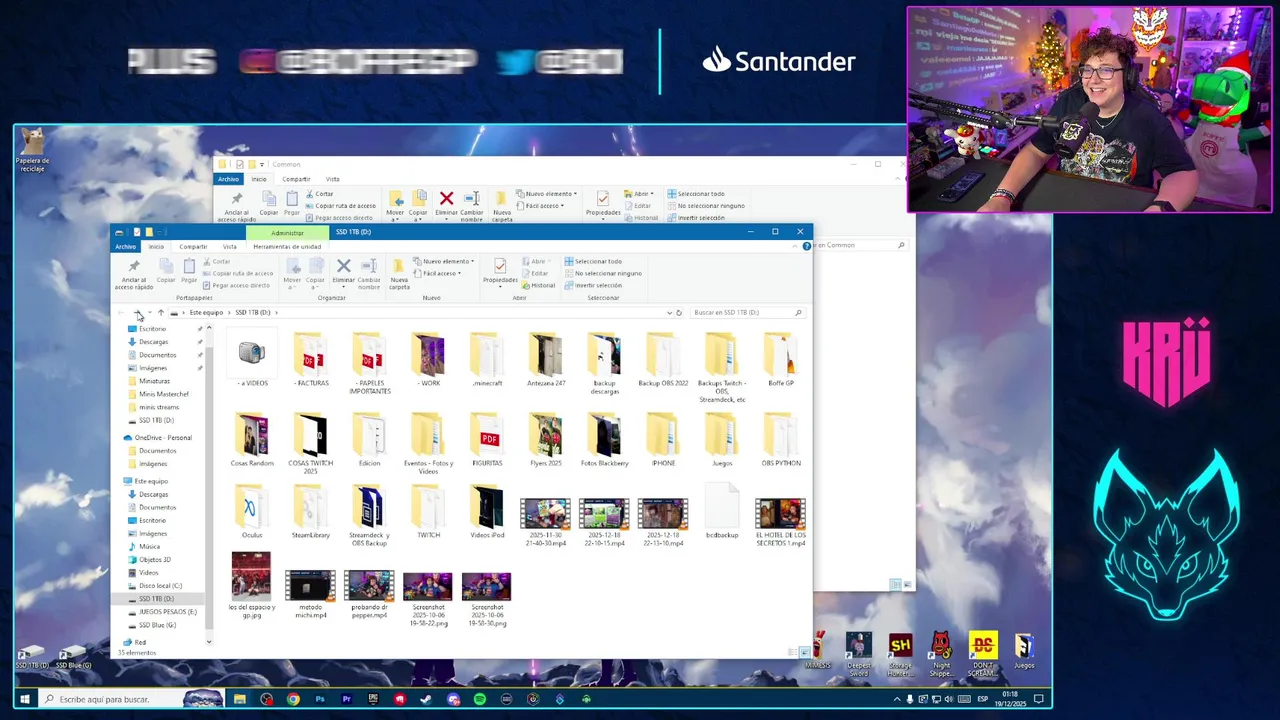The image size is (1280, 720).
Task: Select the SteamLibrary folder
Action: [311, 512]
